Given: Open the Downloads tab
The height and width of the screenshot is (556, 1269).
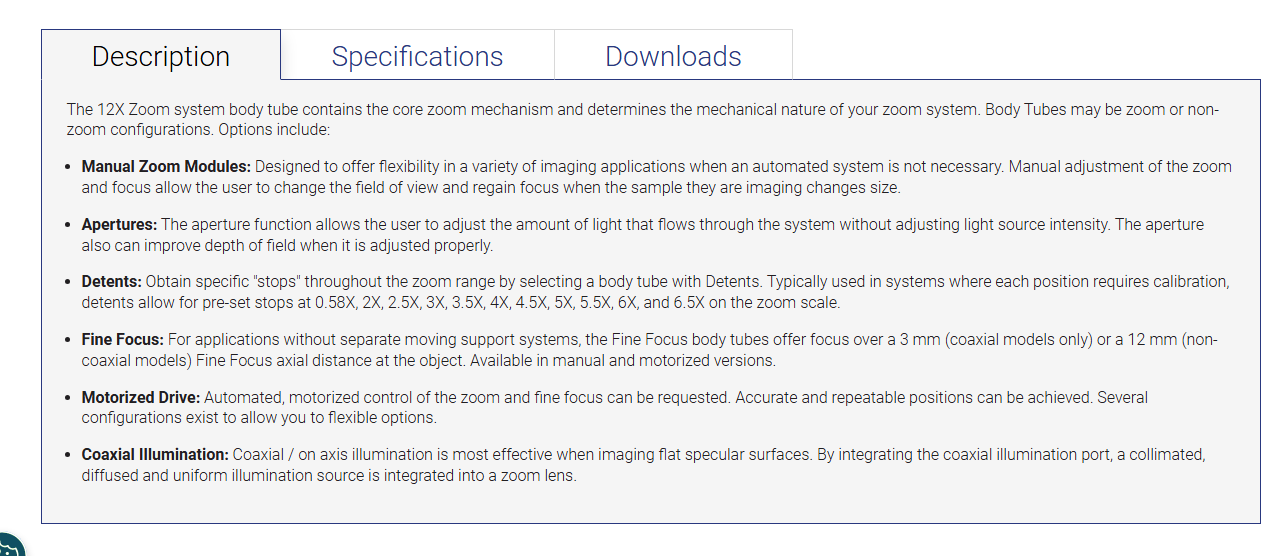Looking at the screenshot, I should click(x=673, y=55).
